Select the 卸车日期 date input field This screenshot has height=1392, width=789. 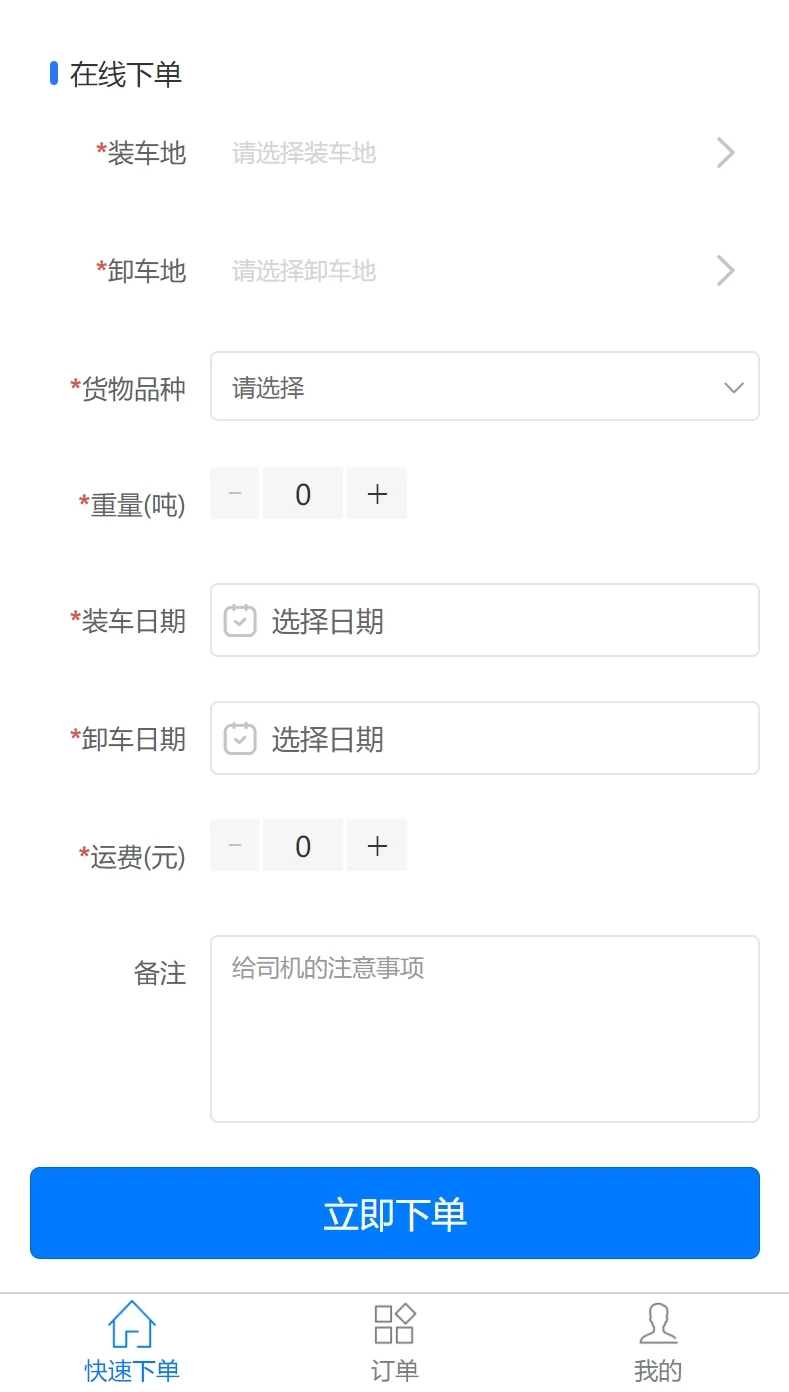tap(484, 738)
